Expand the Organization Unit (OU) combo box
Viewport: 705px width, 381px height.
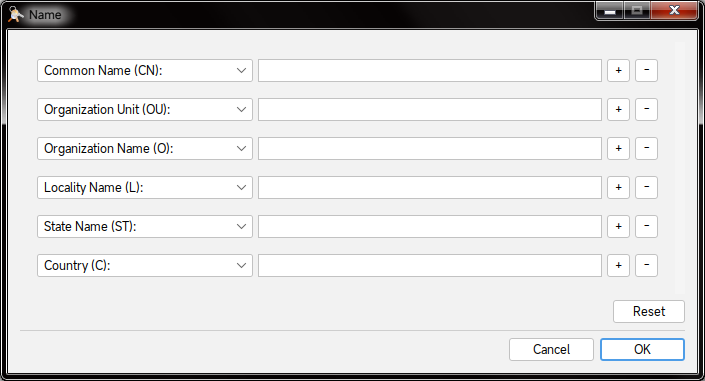[145, 109]
